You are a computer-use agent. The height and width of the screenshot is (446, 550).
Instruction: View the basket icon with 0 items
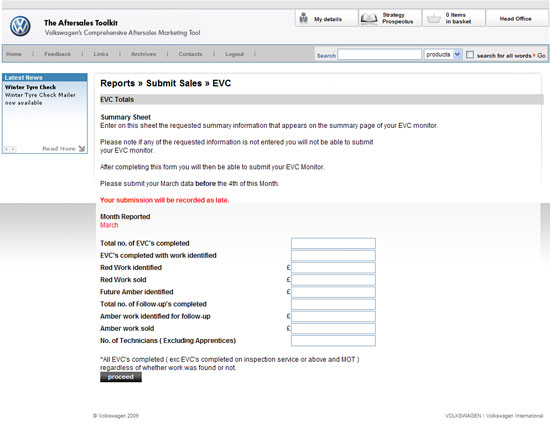click(434, 19)
